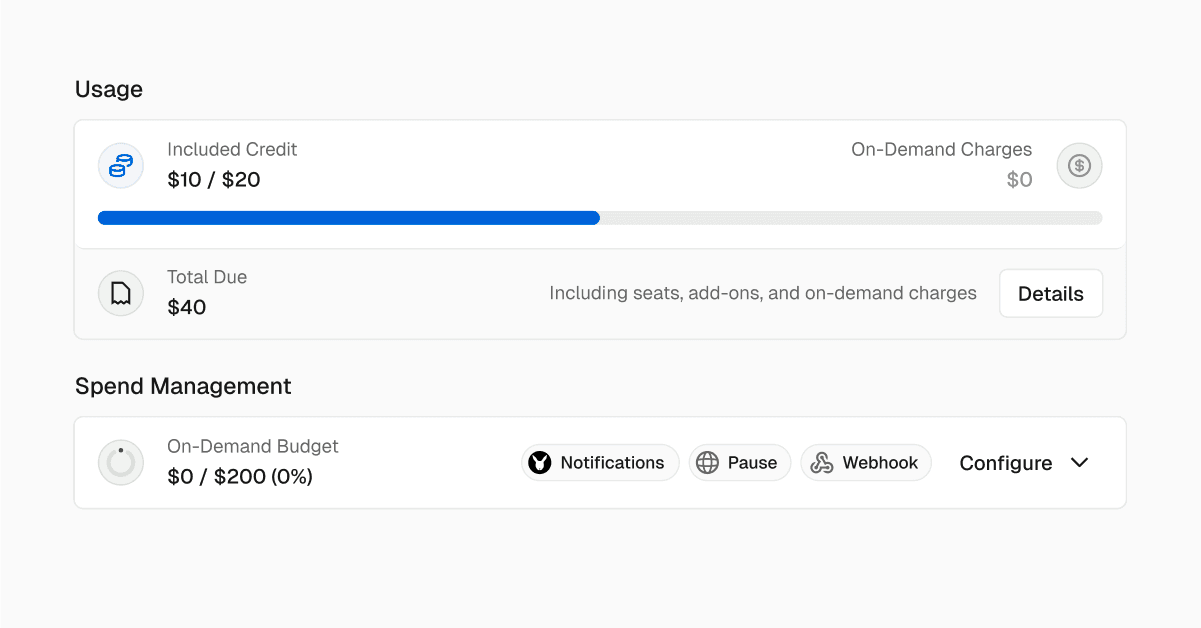
Task: Click the 'Including seats, add-ons' description text
Action: point(762,294)
